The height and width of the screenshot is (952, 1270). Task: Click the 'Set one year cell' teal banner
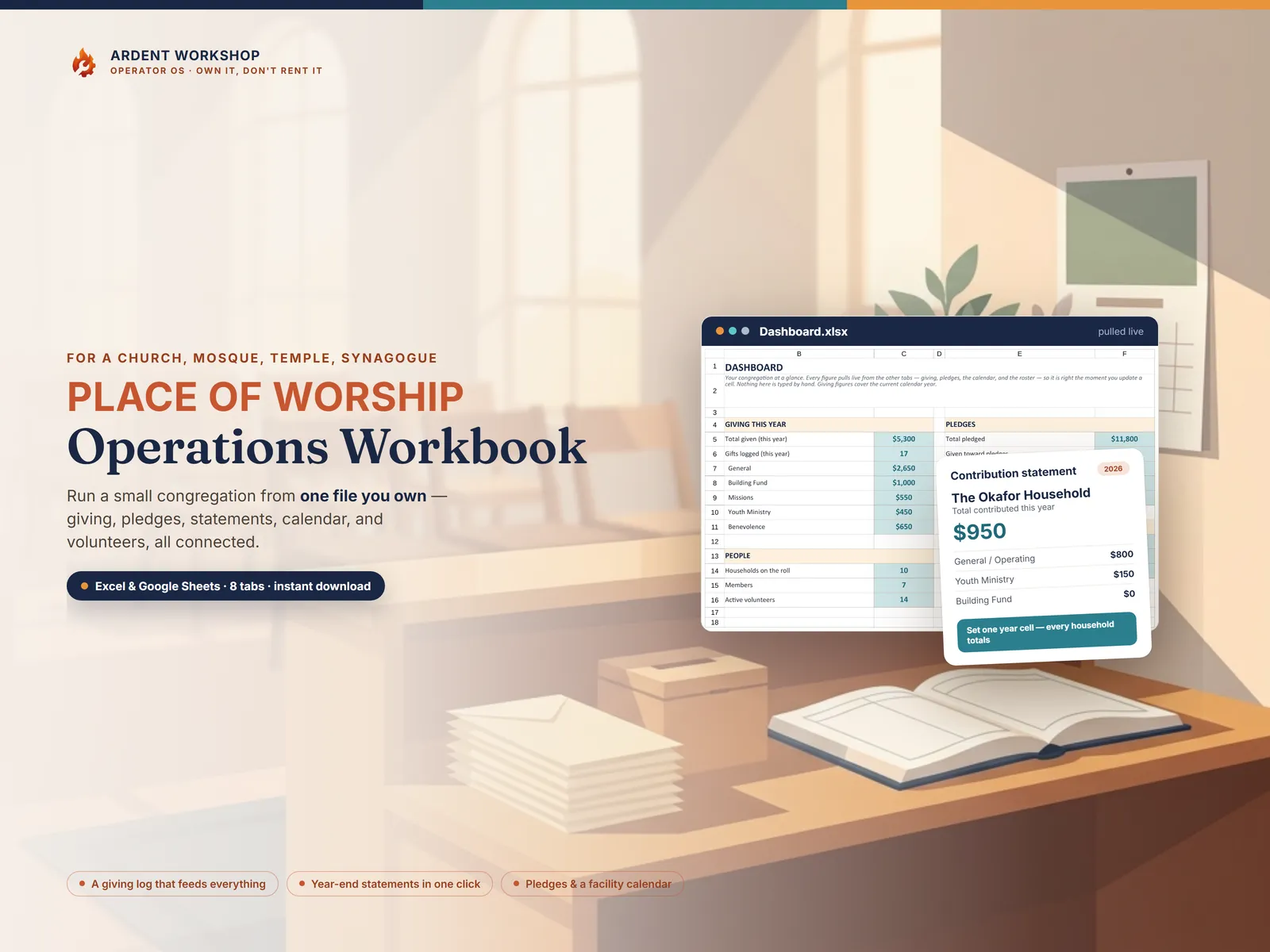tap(1047, 632)
